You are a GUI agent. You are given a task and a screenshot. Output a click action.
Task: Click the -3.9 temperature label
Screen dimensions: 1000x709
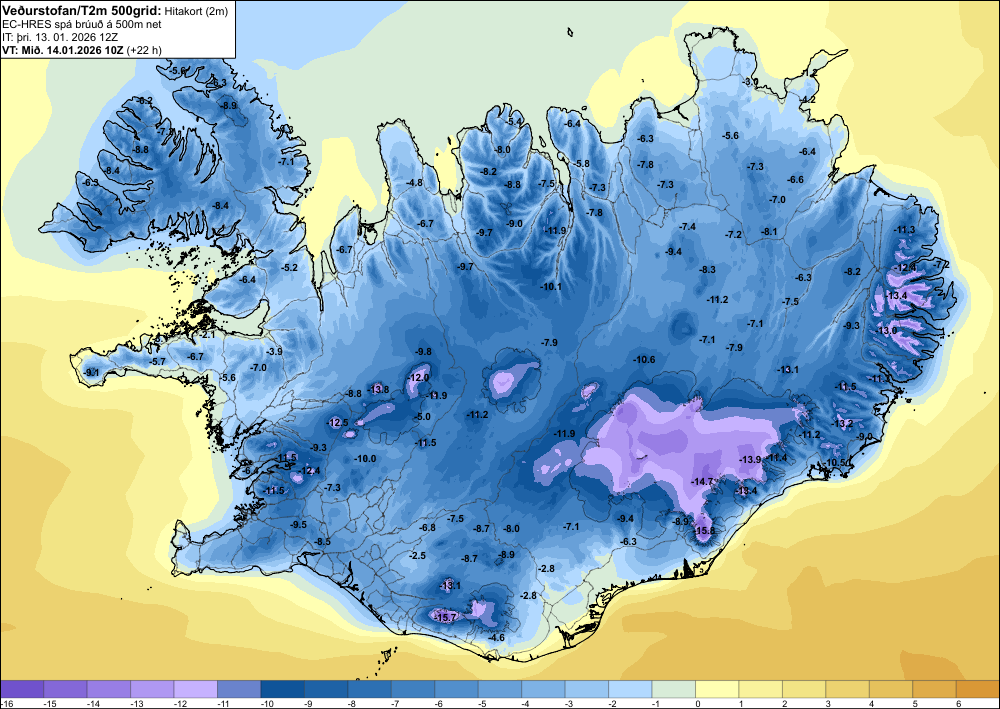pyautogui.click(x=274, y=352)
